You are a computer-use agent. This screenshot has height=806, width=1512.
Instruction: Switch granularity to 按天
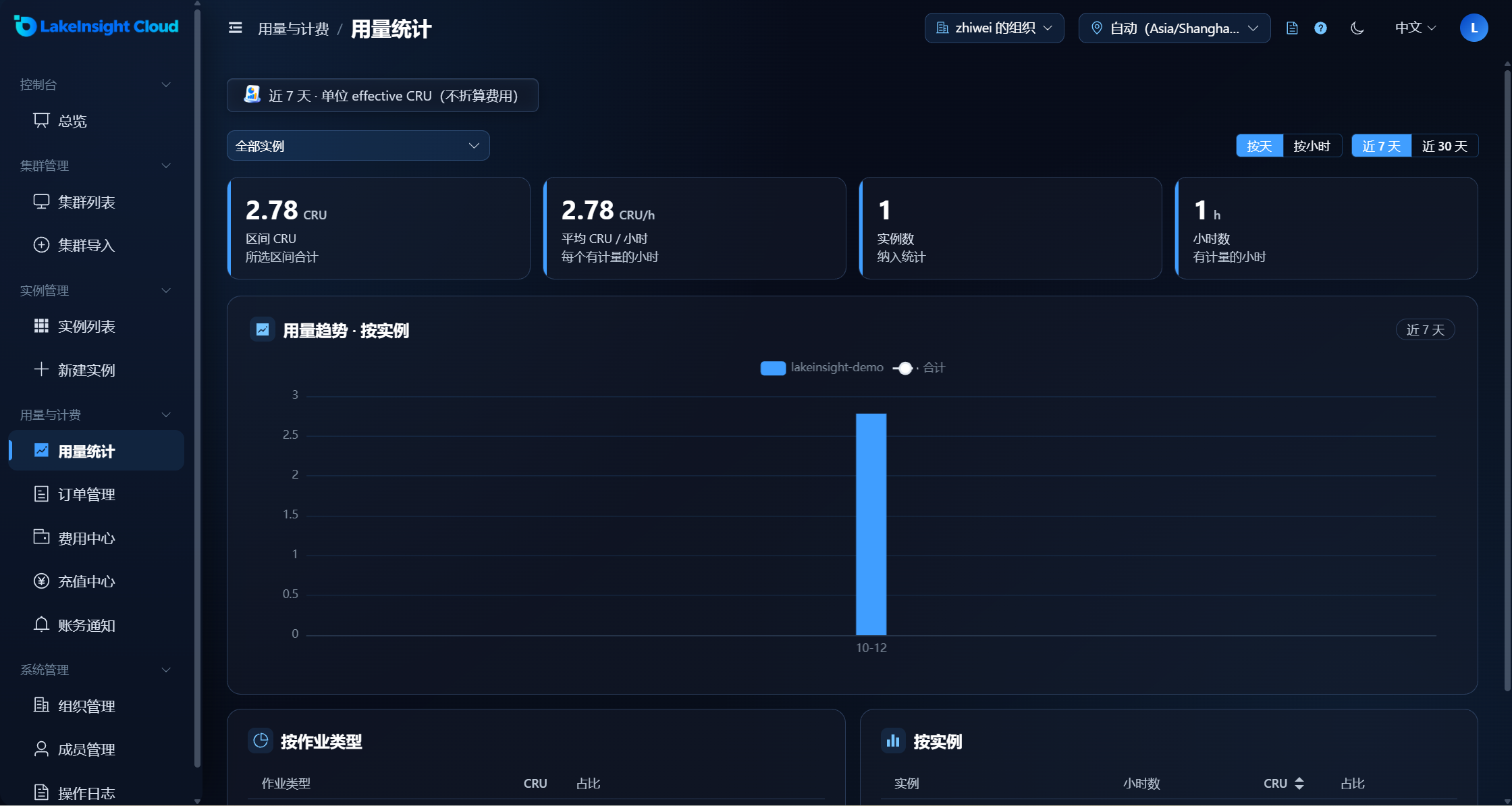coord(1260,146)
